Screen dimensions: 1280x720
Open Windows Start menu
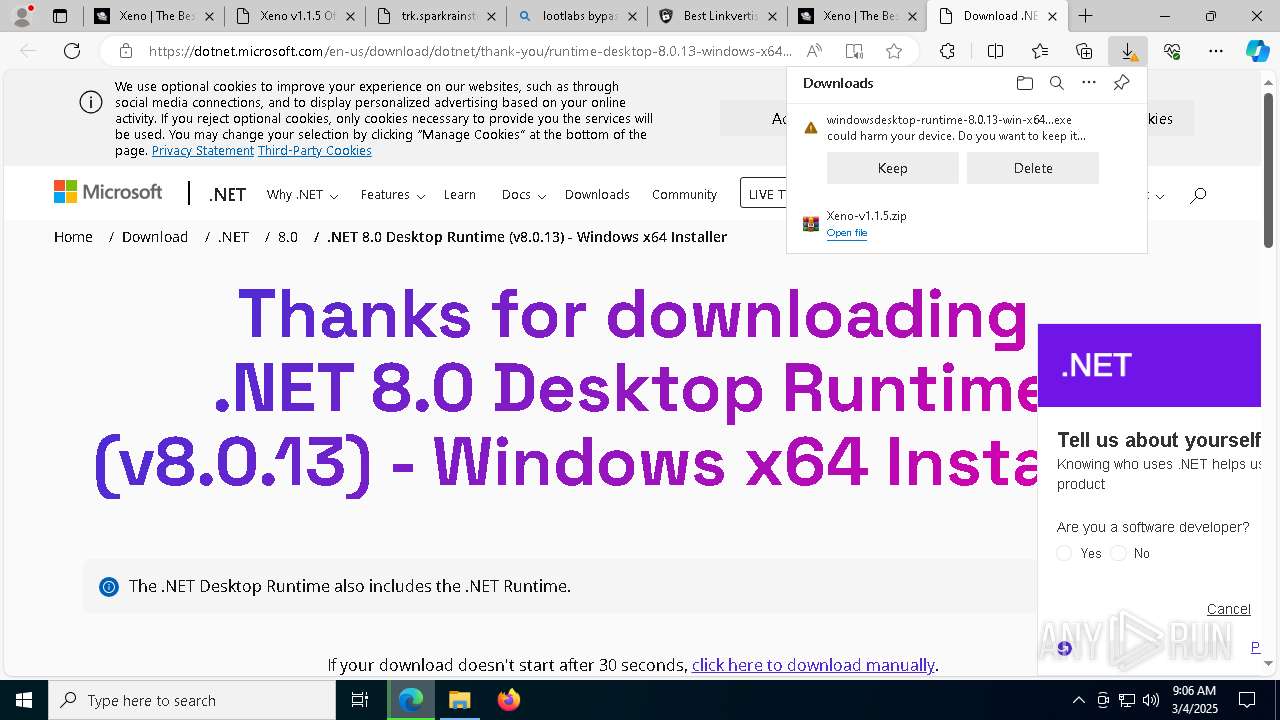(24, 700)
